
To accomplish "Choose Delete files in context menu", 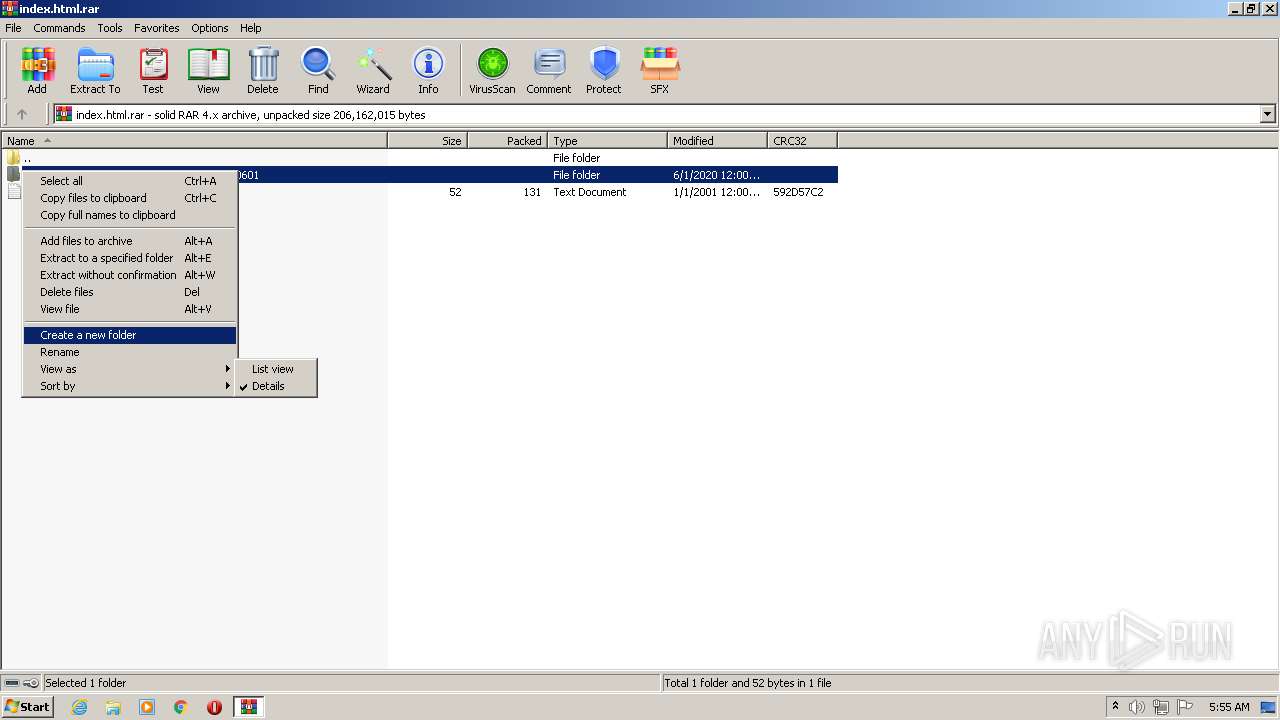I will pyautogui.click(x=130, y=292).
